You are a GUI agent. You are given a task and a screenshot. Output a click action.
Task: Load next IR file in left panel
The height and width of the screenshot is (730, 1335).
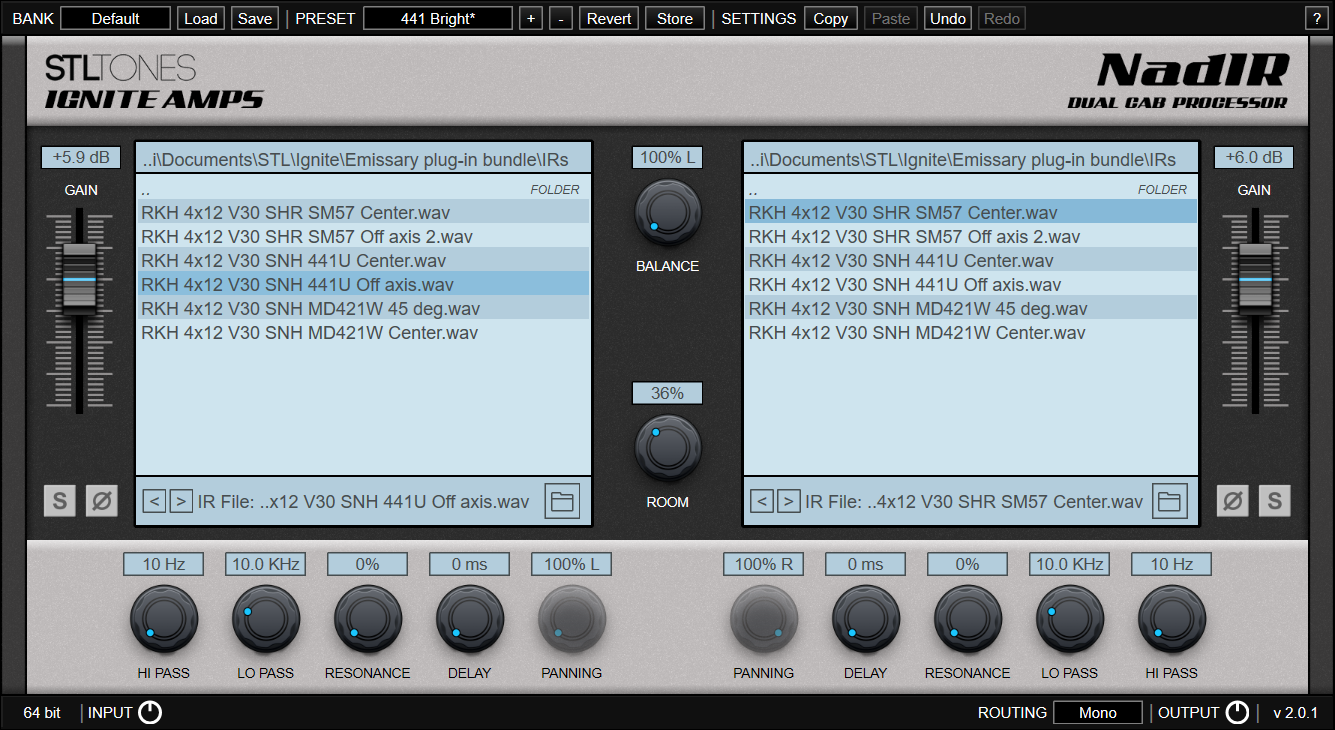click(x=181, y=501)
